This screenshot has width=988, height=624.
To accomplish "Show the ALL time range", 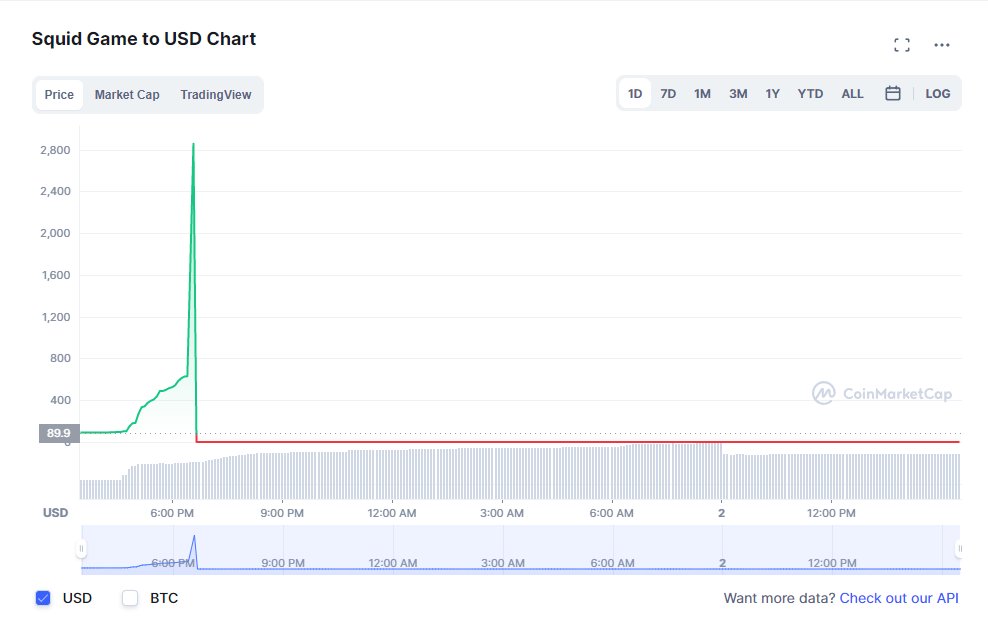I will point(852,94).
